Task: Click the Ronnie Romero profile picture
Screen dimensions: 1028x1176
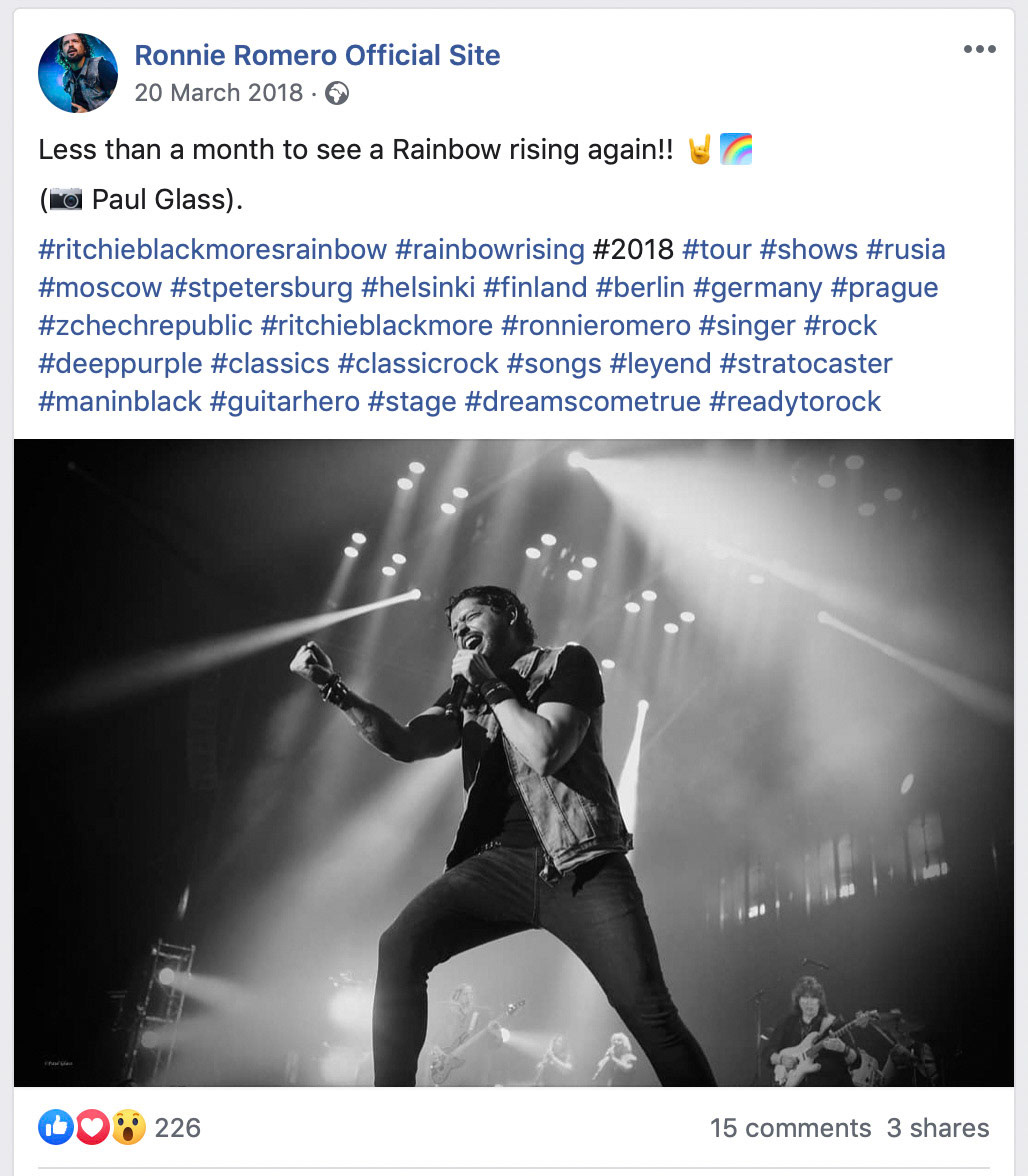Action: click(78, 73)
